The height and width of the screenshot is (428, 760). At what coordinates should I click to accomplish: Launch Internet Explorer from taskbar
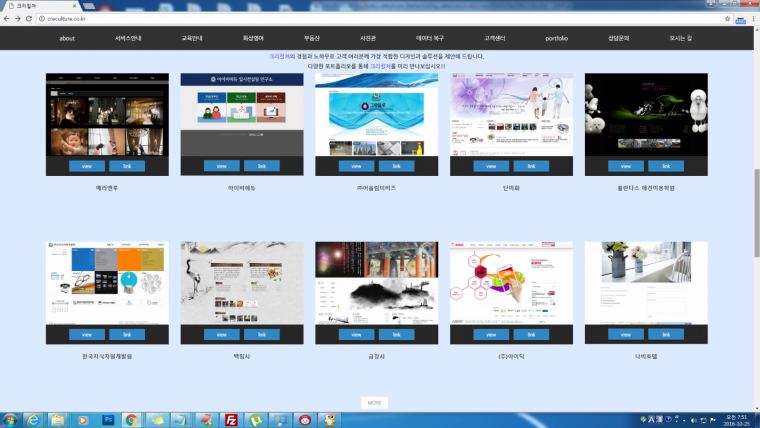pos(33,420)
